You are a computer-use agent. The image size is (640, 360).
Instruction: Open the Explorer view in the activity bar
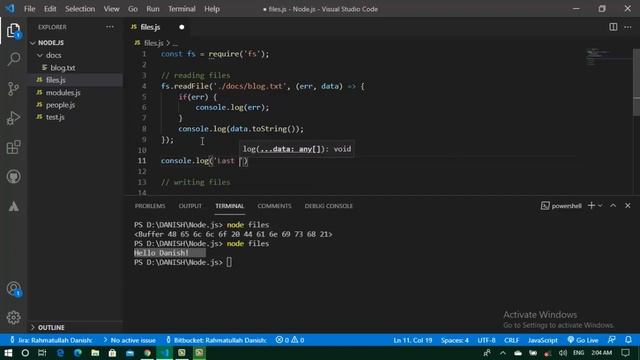point(13,31)
